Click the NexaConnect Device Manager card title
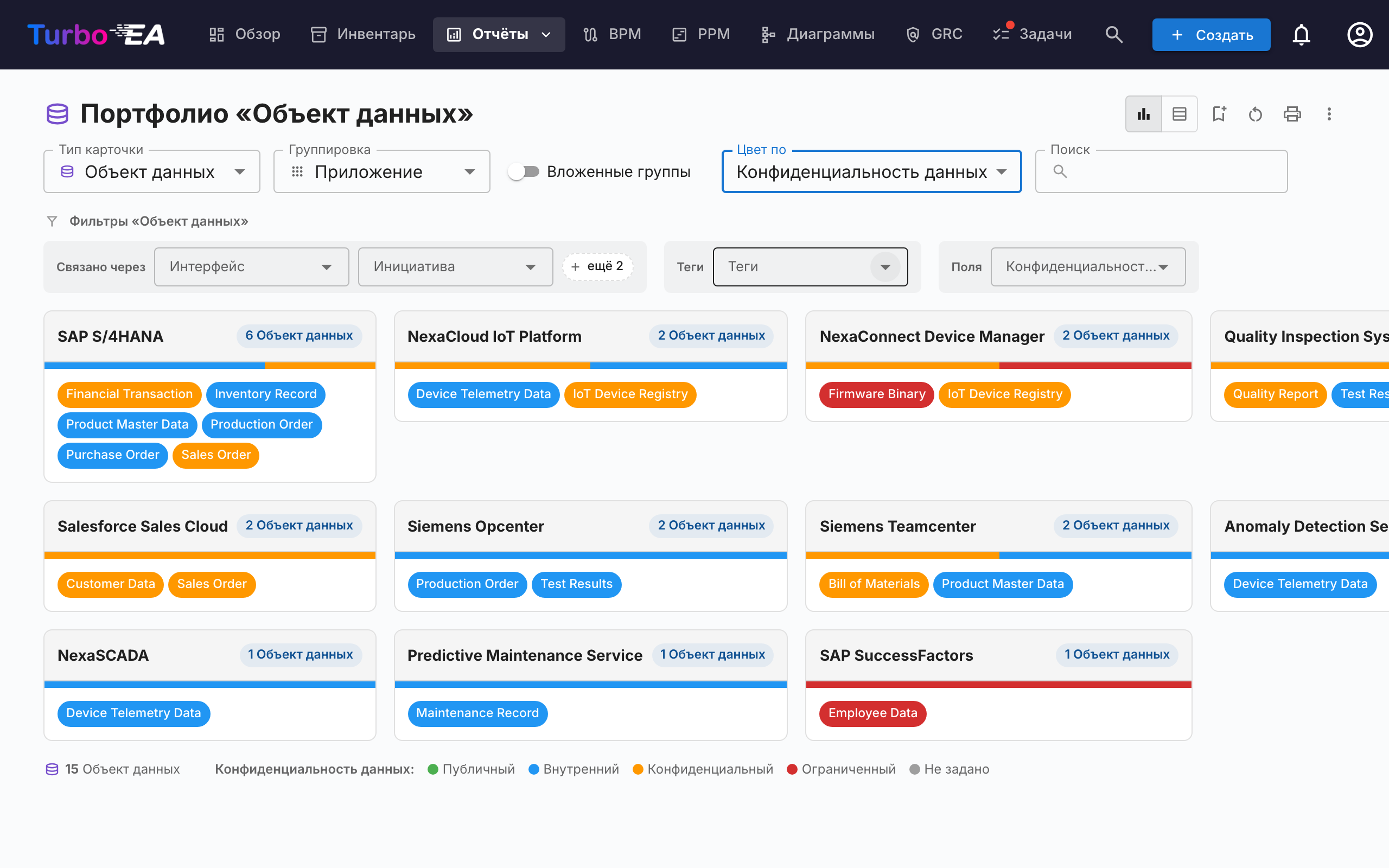This screenshot has width=1389, height=868. (x=932, y=336)
